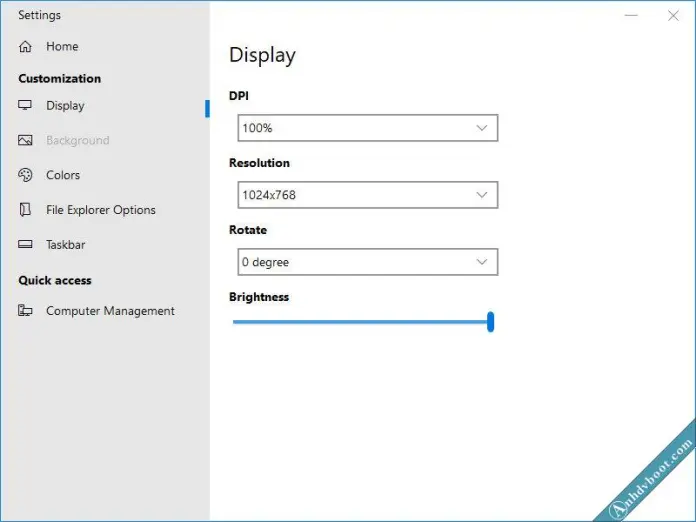Open the File Explorer Options page
This screenshot has height=522, width=696.
point(101,210)
